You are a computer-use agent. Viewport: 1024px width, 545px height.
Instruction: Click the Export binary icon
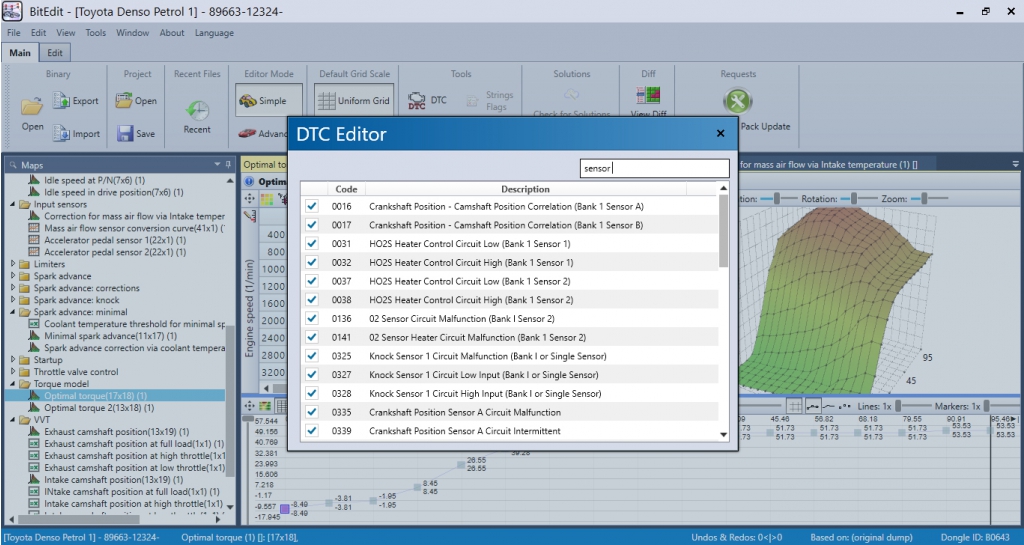point(61,101)
